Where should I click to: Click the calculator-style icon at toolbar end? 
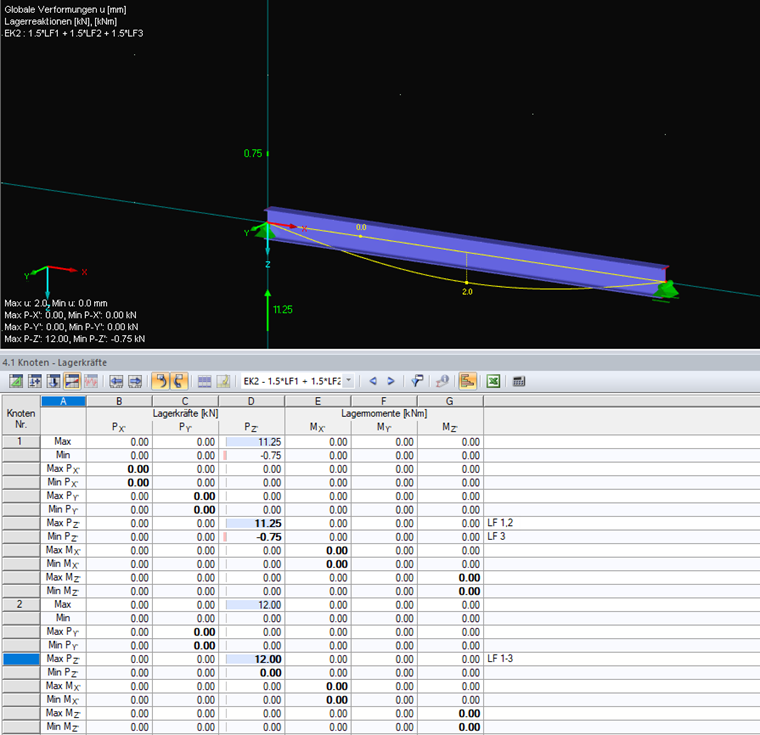point(519,381)
